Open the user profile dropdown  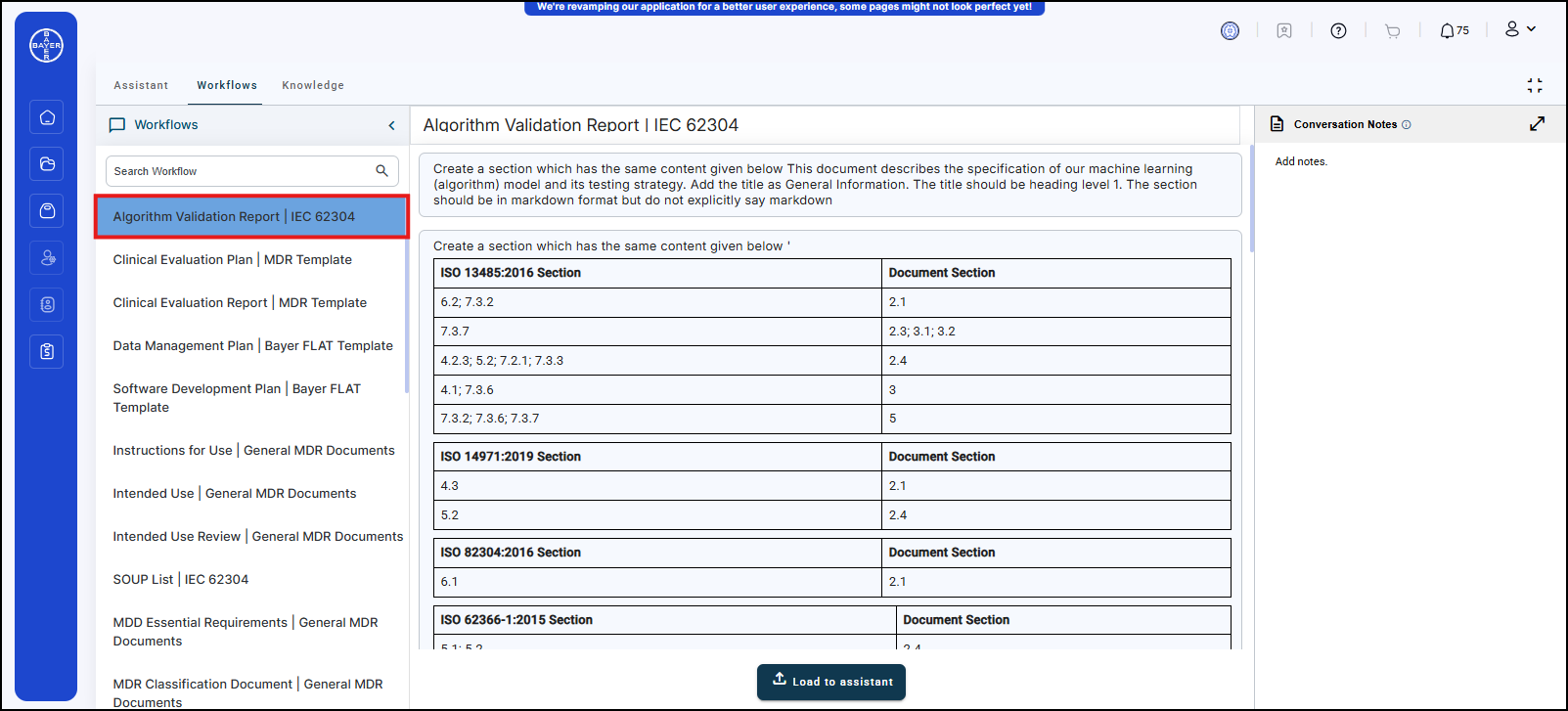pyautogui.click(x=1520, y=29)
